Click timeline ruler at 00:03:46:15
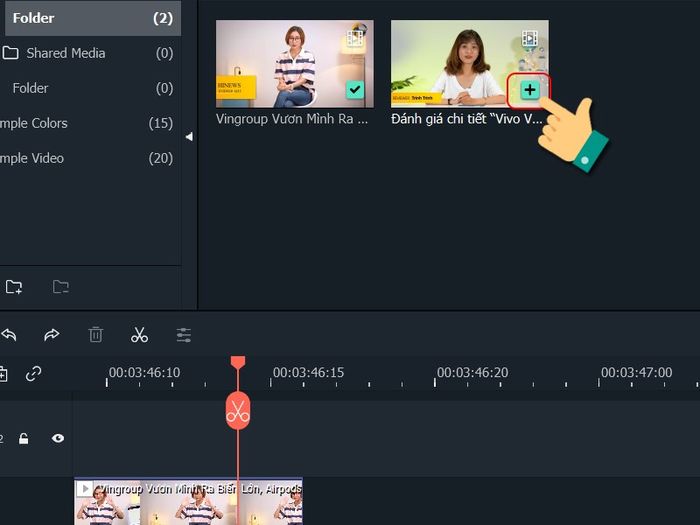This screenshot has width=700, height=525. click(308, 372)
